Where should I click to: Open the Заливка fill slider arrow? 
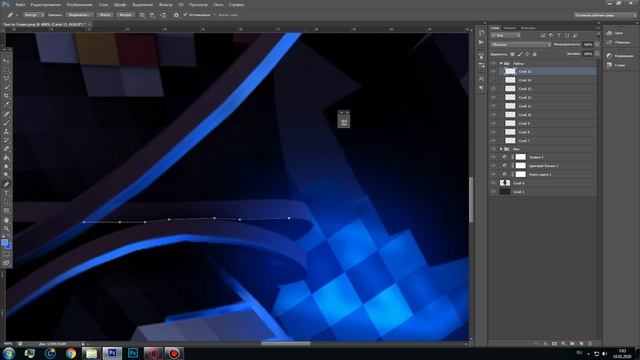(x=597, y=54)
